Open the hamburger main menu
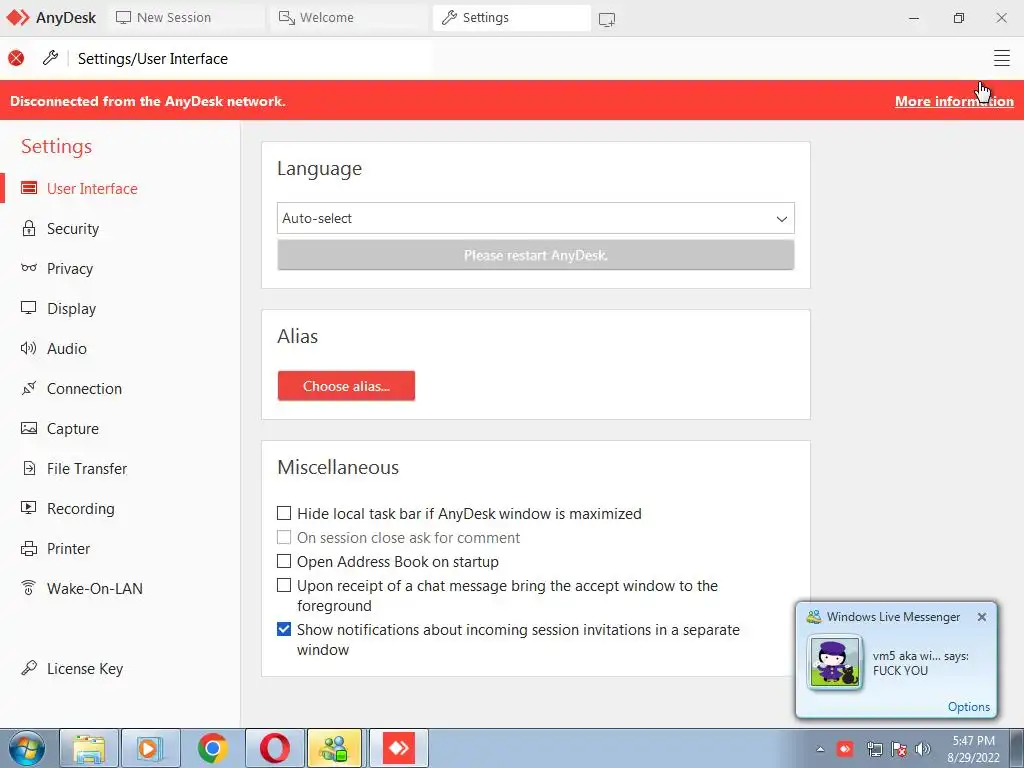This screenshot has width=1024, height=768. pos(1001,58)
